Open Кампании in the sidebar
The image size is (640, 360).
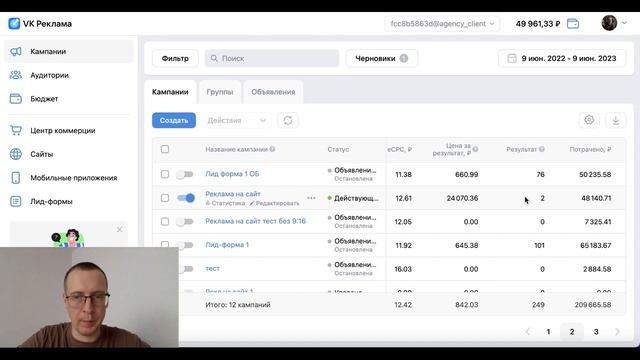69,51
